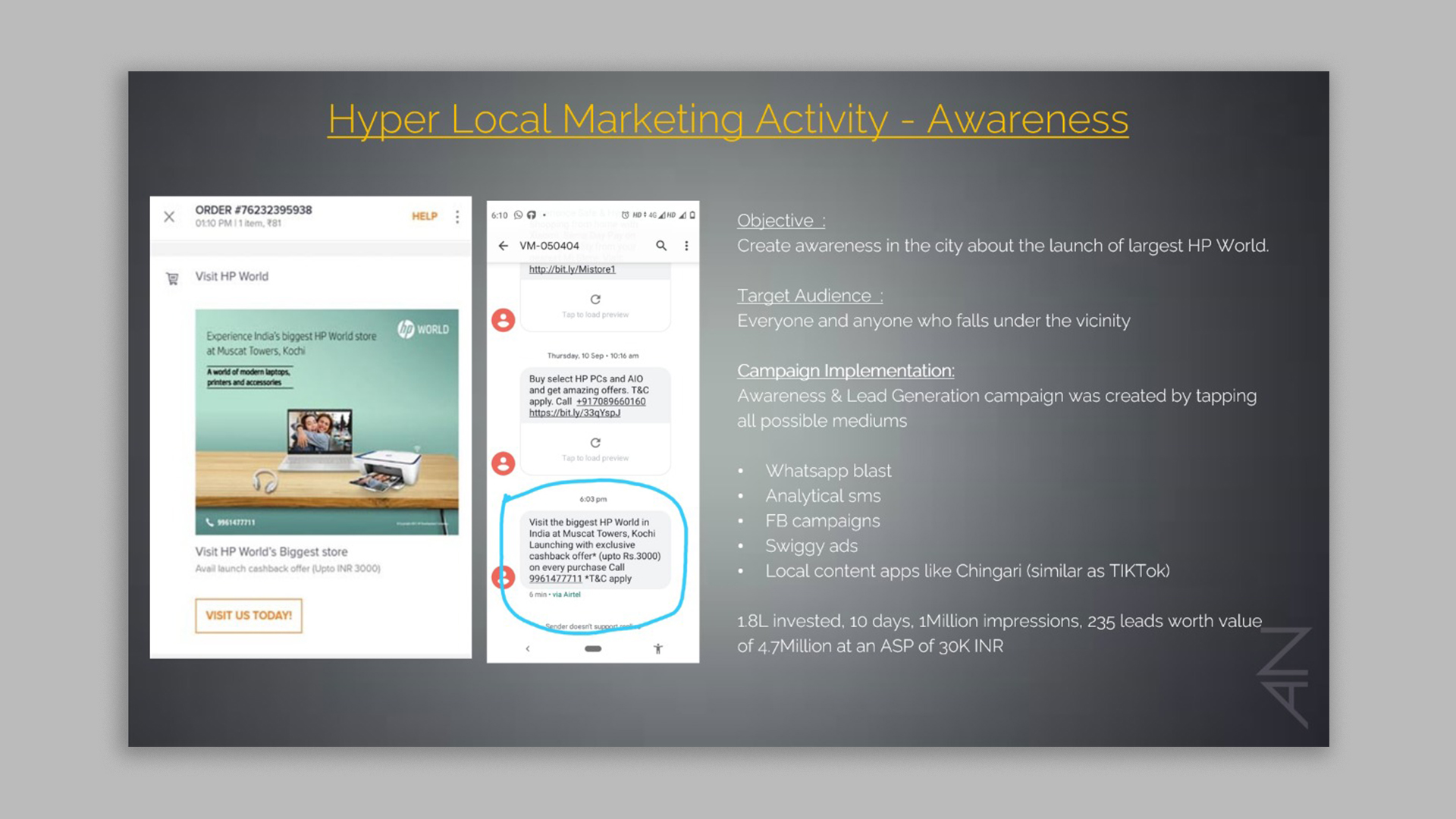
Task: Click the Analytical sms bullet
Action: [823, 496]
